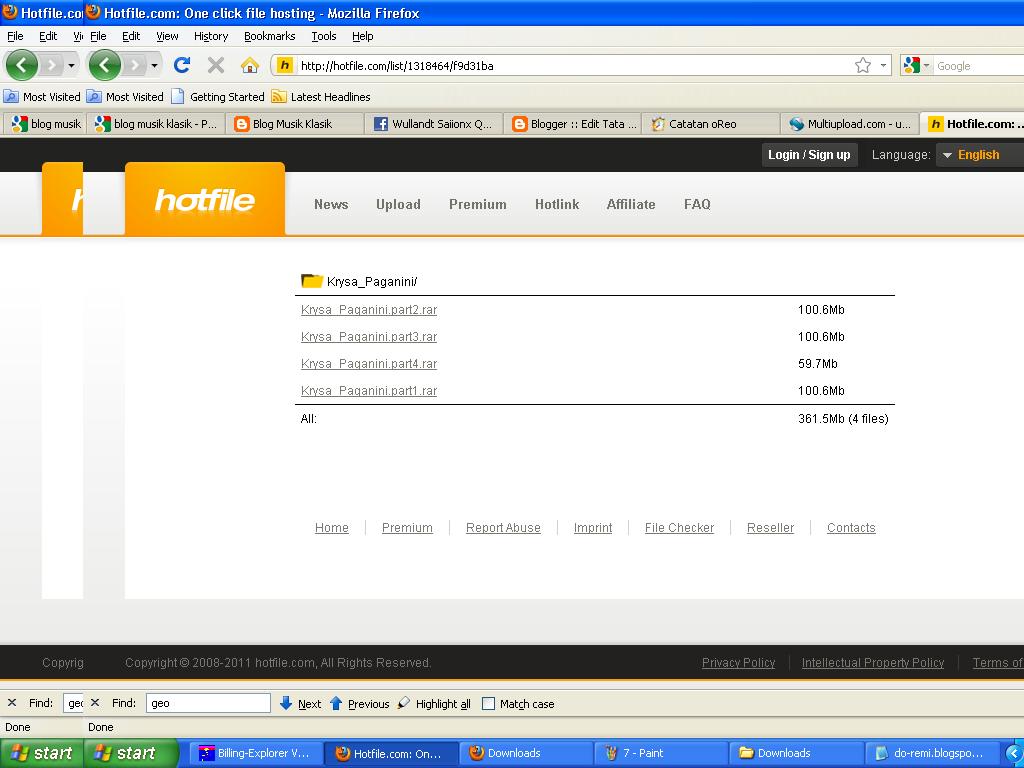Download Krysa_Paganini.part4.rar

coord(369,364)
